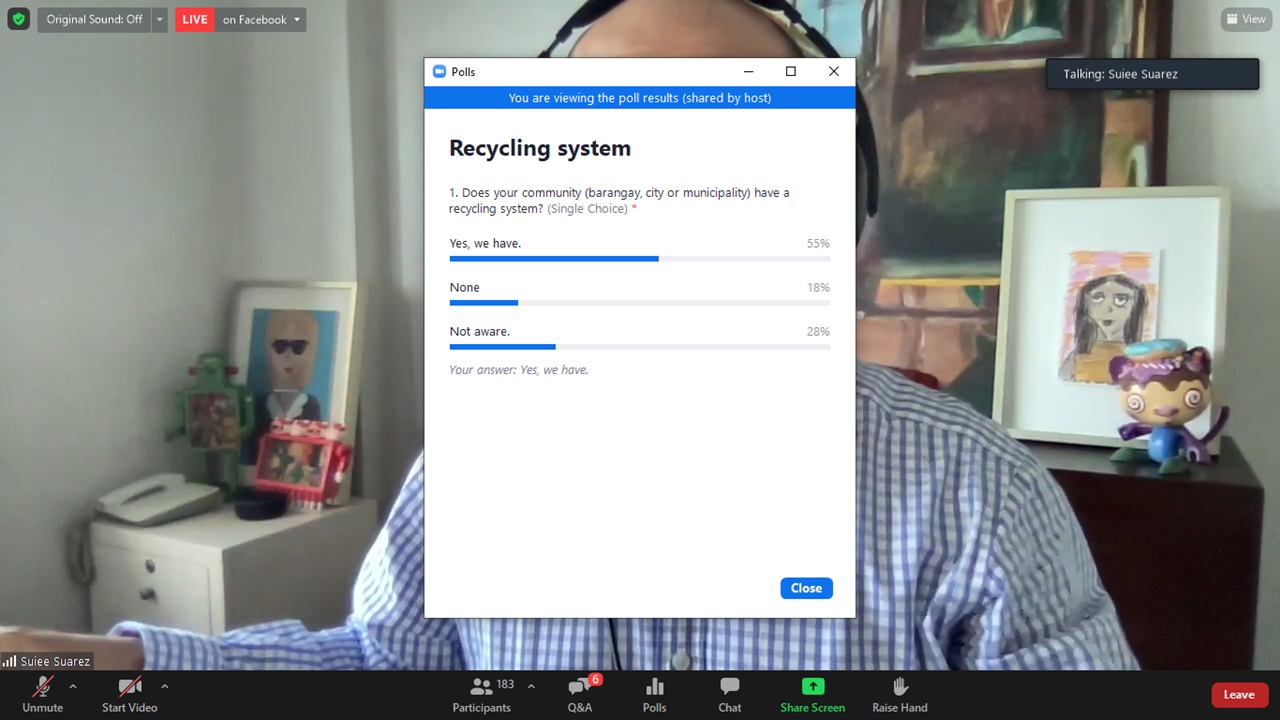
Task: Unmute the microphone
Action: click(42, 694)
